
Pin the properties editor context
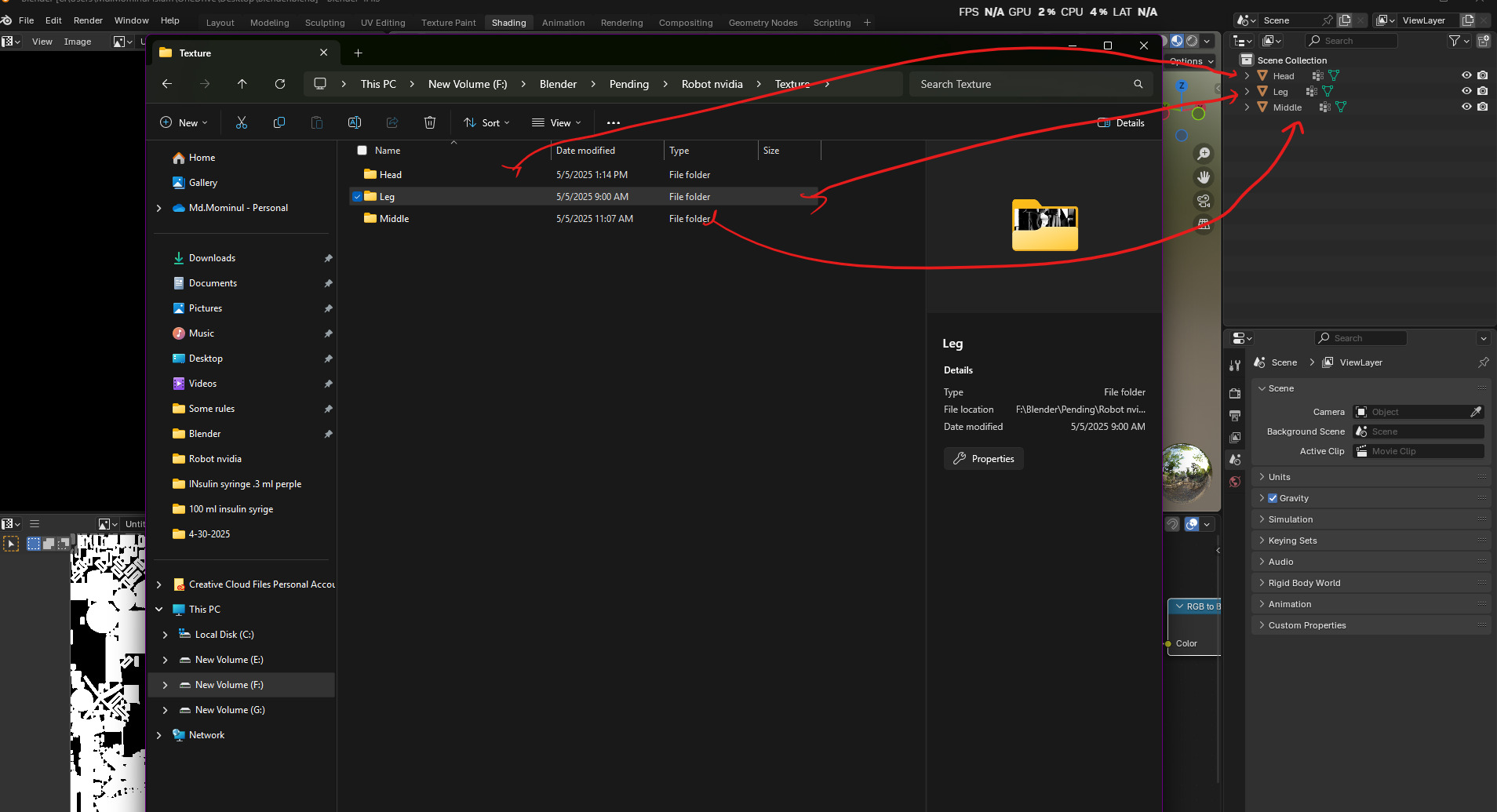pyautogui.click(x=1483, y=362)
